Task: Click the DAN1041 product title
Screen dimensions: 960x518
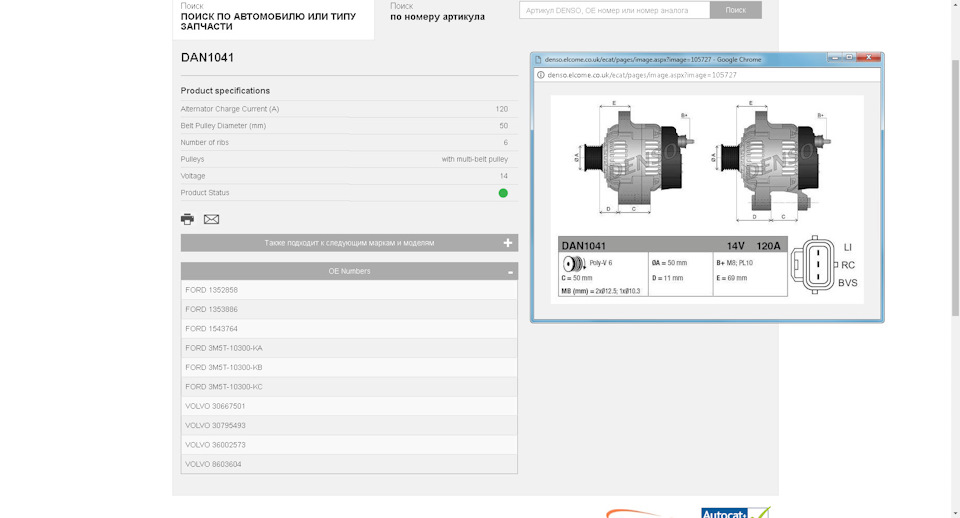Action: [207, 58]
